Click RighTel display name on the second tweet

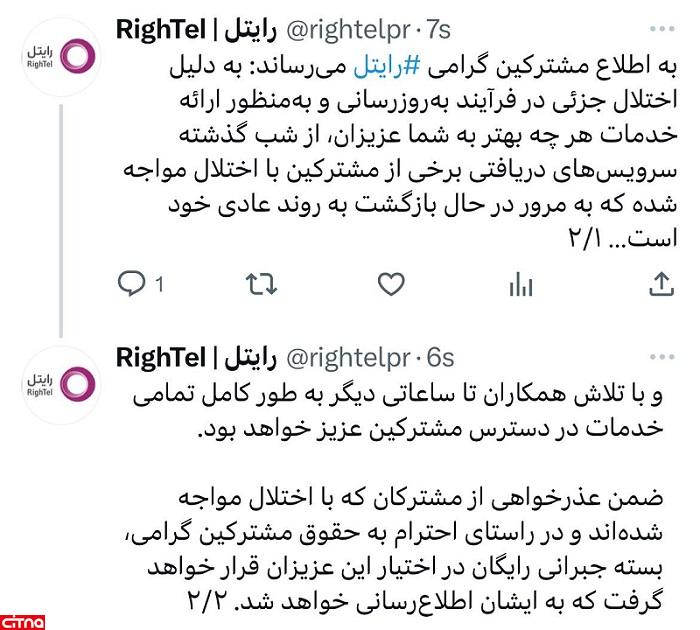(196, 358)
